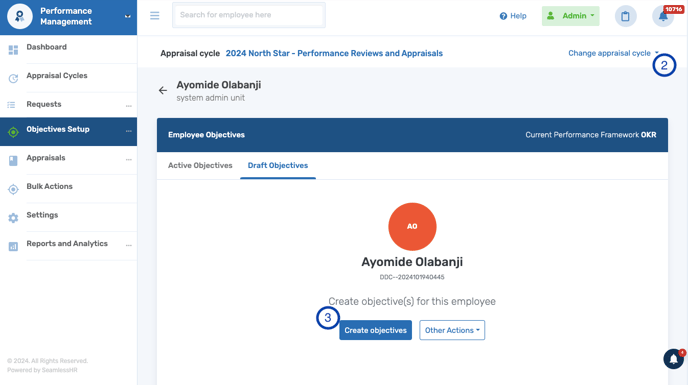The height and width of the screenshot is (385, 688).
Task: Open the Change appraisal cycle dropdown
Action: [613, 53]
